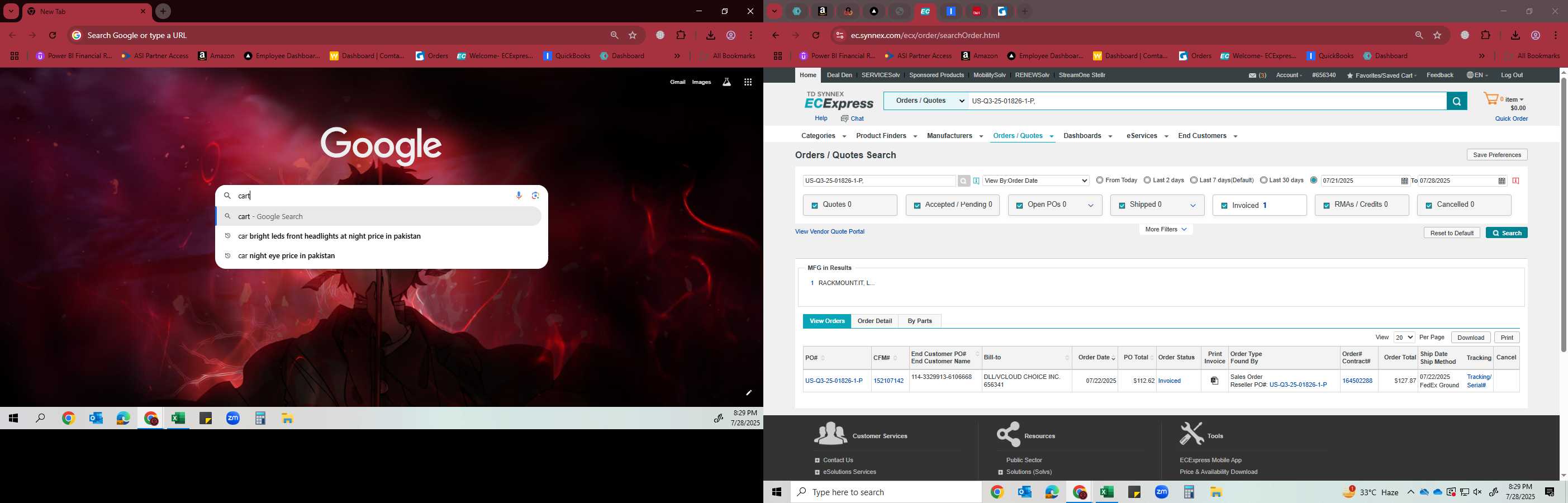The image size is (1568, 503).
Task: Click the teal Search button
Action: 1506,232
